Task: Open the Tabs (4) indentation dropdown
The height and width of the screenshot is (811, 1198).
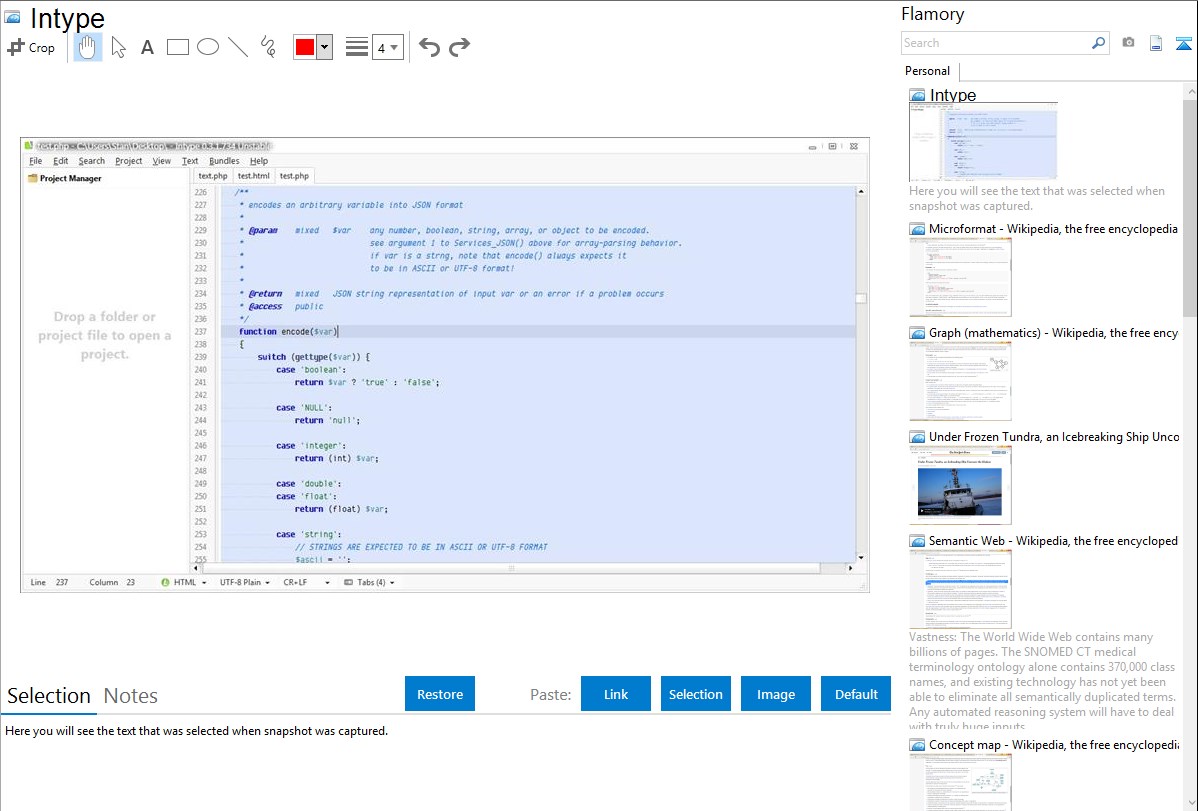Action: (x=370, y=582)
